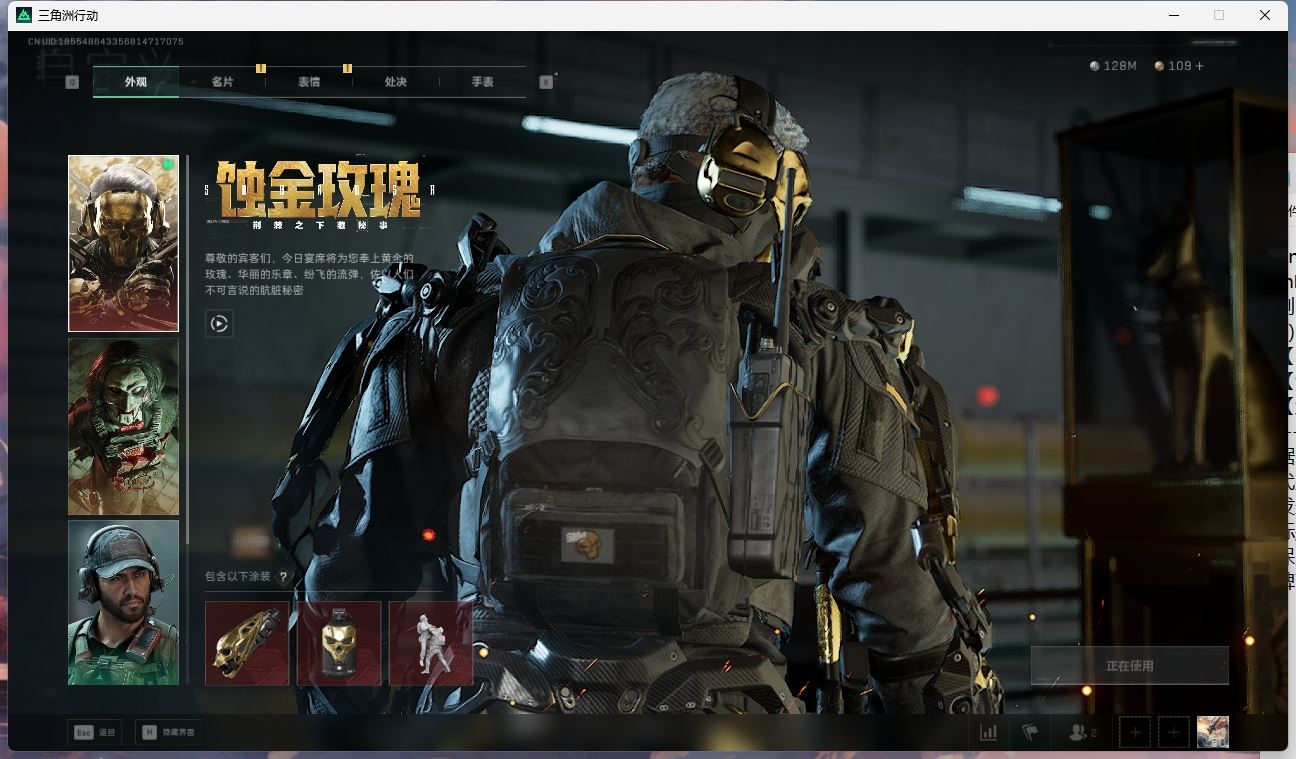
Task: Select the 手表 tab
Action: [482, 82]
